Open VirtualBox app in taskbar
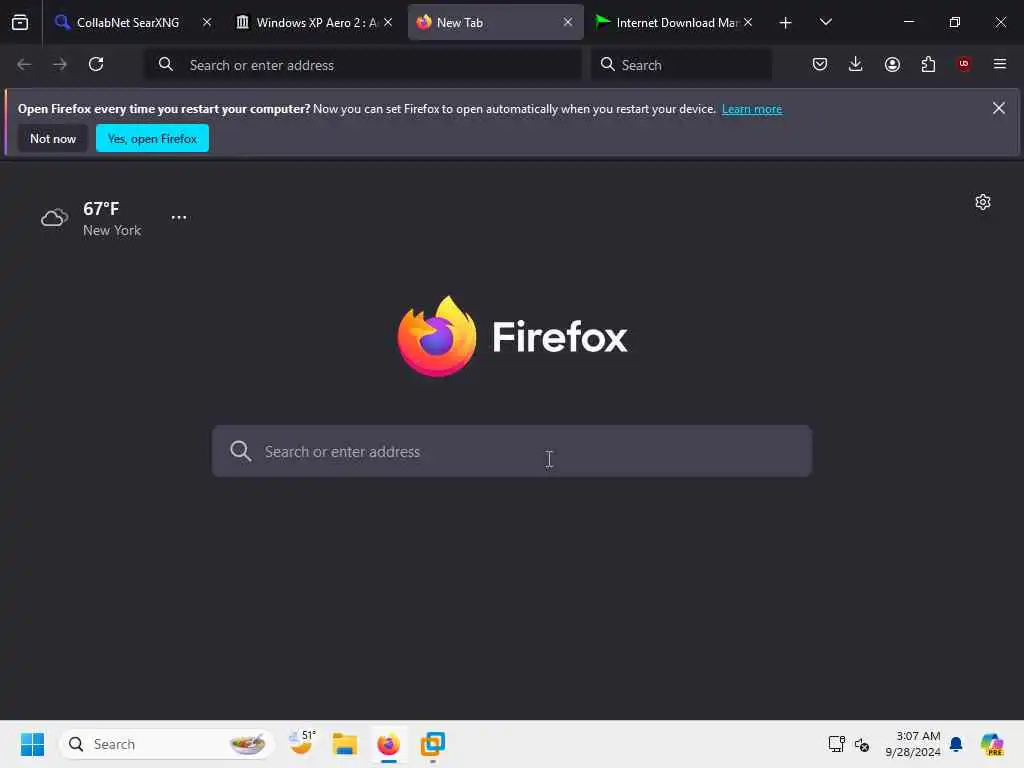 pyautogui.click(x=432, y=744)
